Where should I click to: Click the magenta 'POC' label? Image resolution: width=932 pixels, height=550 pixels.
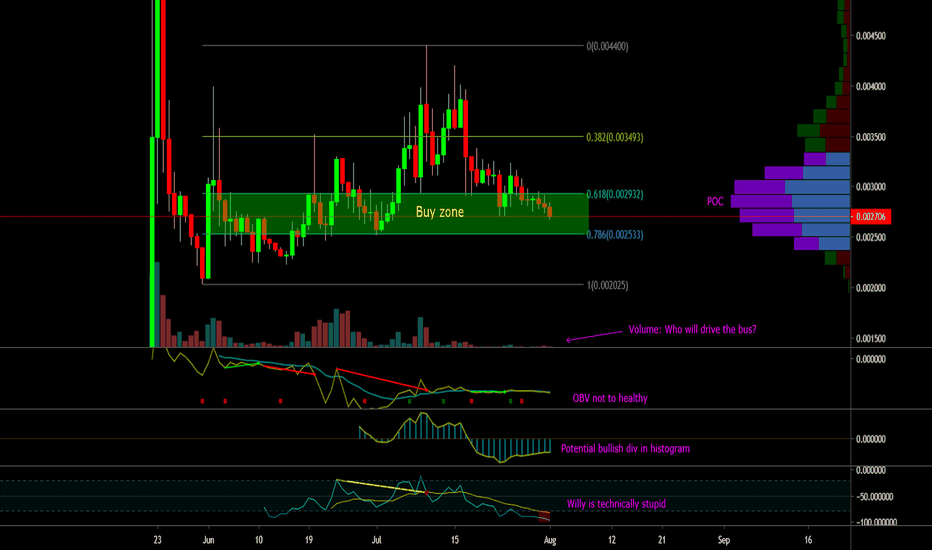click(715, 202)
